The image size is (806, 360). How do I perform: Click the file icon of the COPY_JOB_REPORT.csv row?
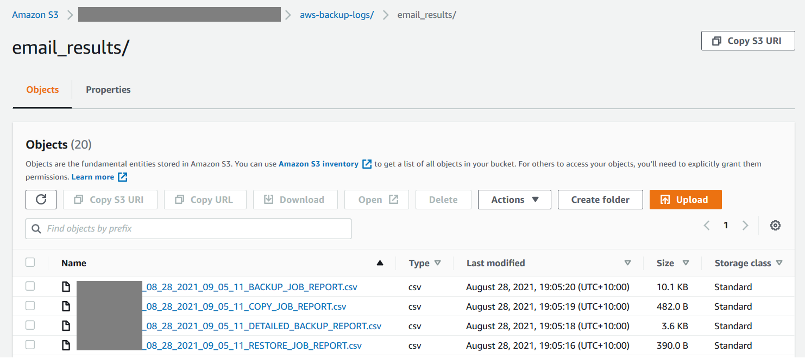(66, 307)
